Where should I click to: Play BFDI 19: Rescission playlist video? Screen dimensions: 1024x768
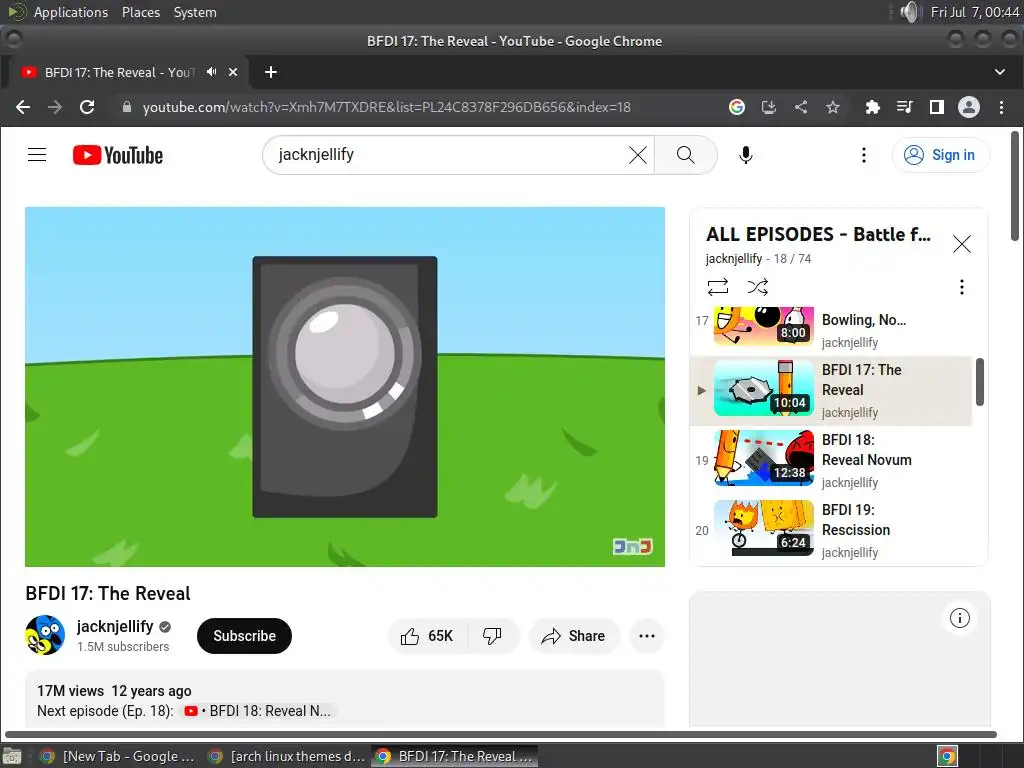coord(831,530)
